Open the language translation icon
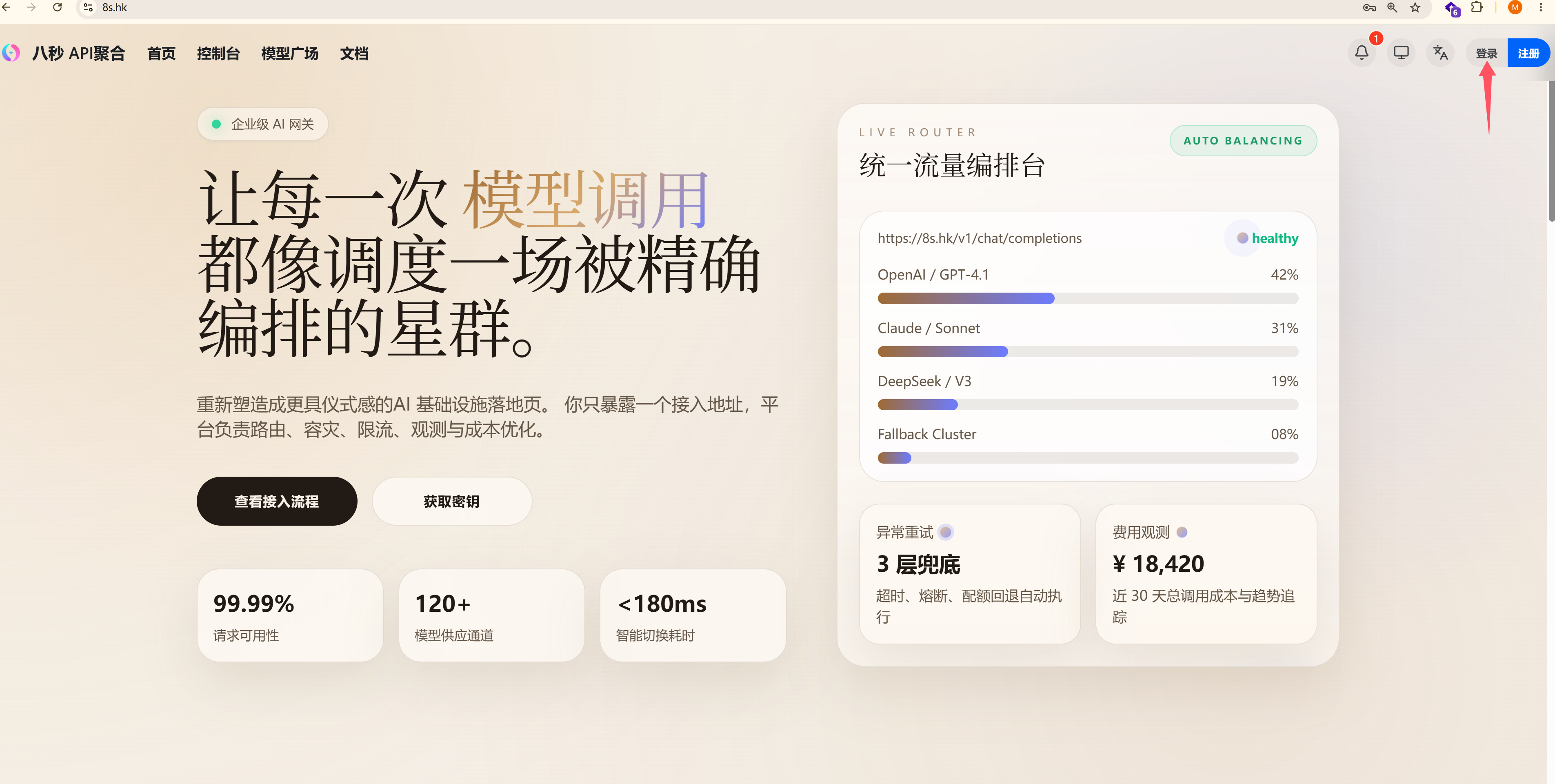Image resolution: width=1555 pixels, height=784 pixels. point(1440,53)
